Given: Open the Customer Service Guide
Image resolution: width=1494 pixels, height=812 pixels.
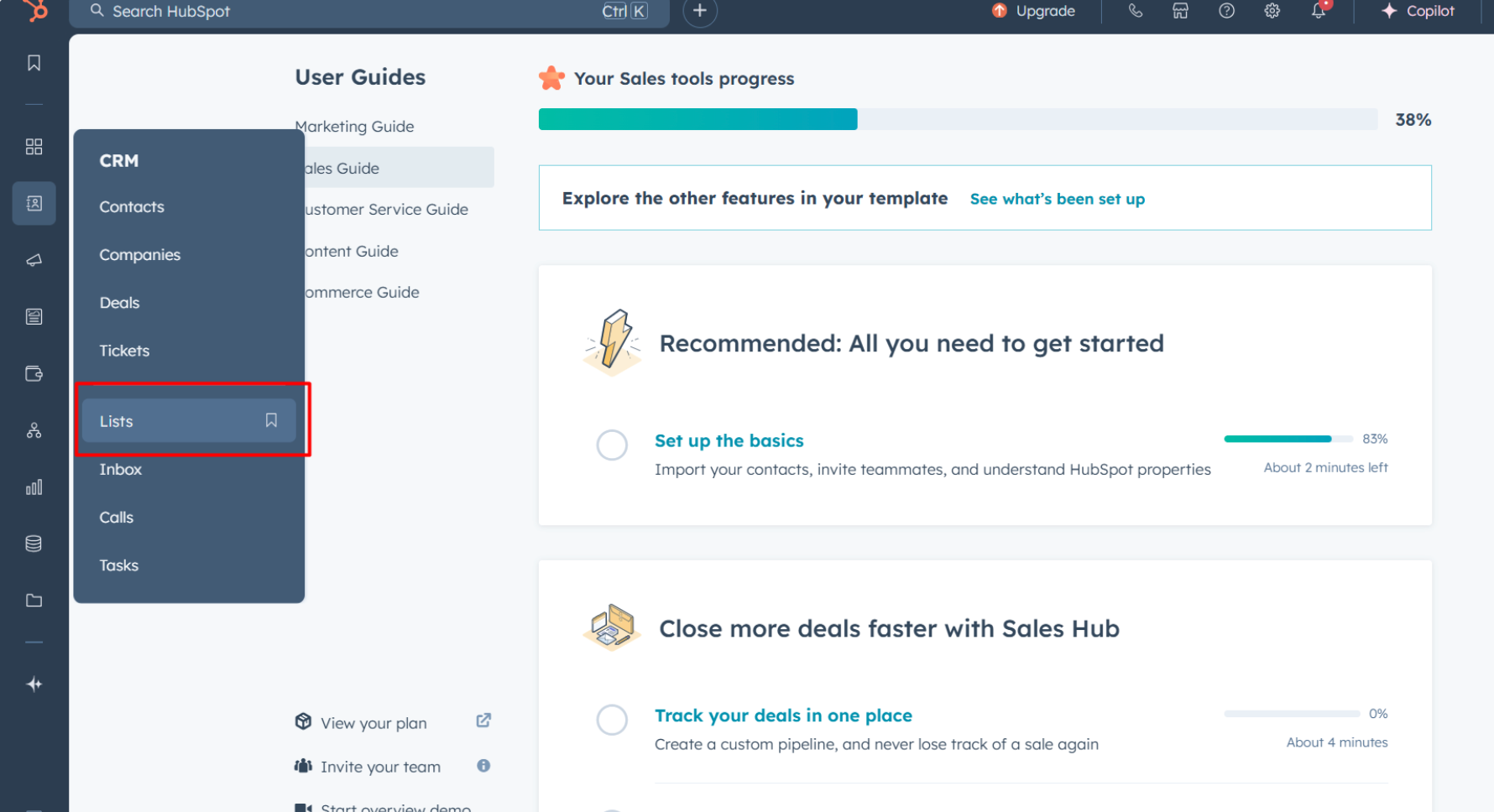Looking at the screenshot, I should tap(386, 210).
